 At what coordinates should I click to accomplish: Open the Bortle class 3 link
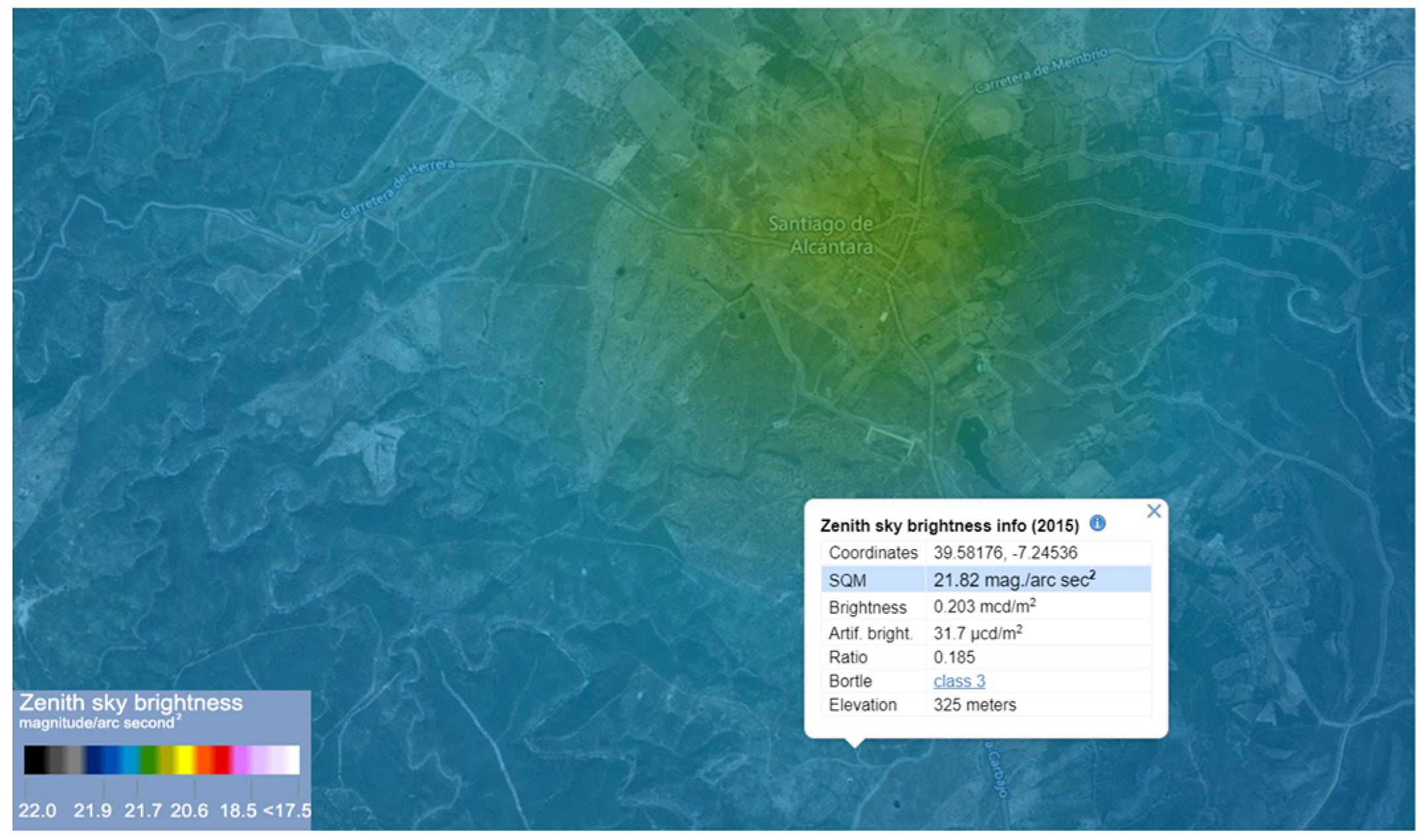point(959,681)
